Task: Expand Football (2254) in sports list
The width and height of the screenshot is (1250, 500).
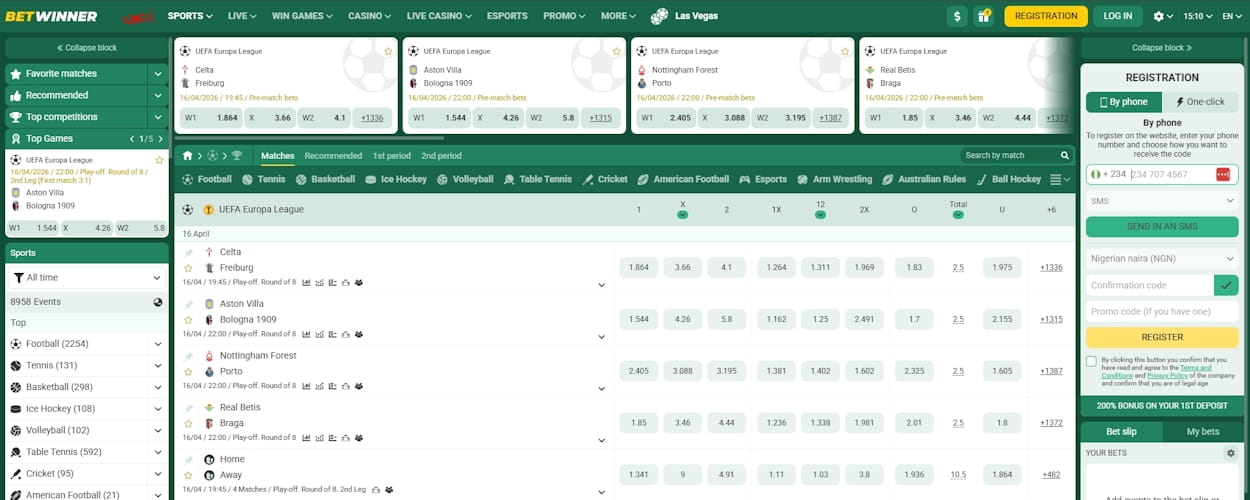Action: pyautogui.click(x=158, y=344)
